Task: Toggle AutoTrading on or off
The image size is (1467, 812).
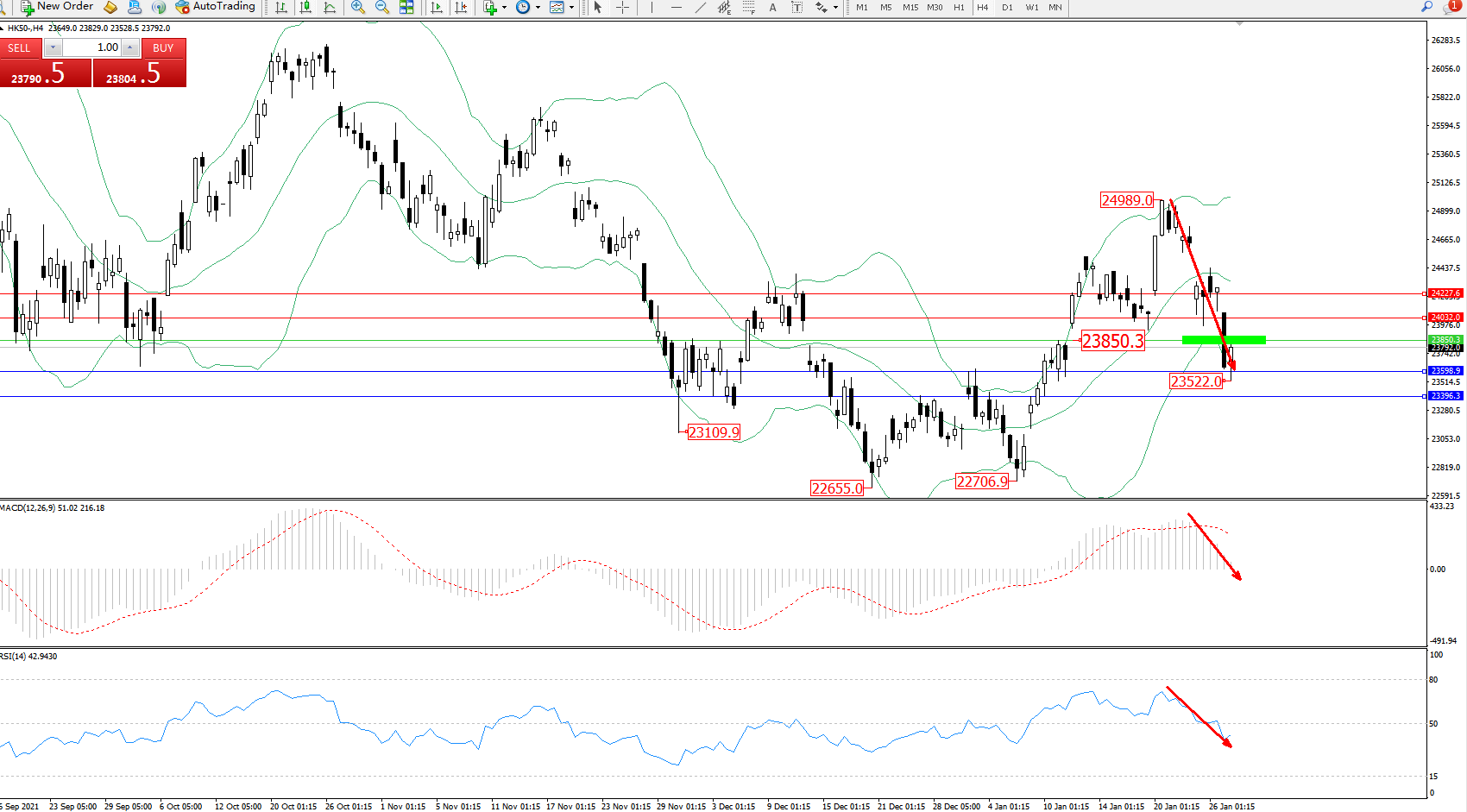Action: [x=215, y=7]
